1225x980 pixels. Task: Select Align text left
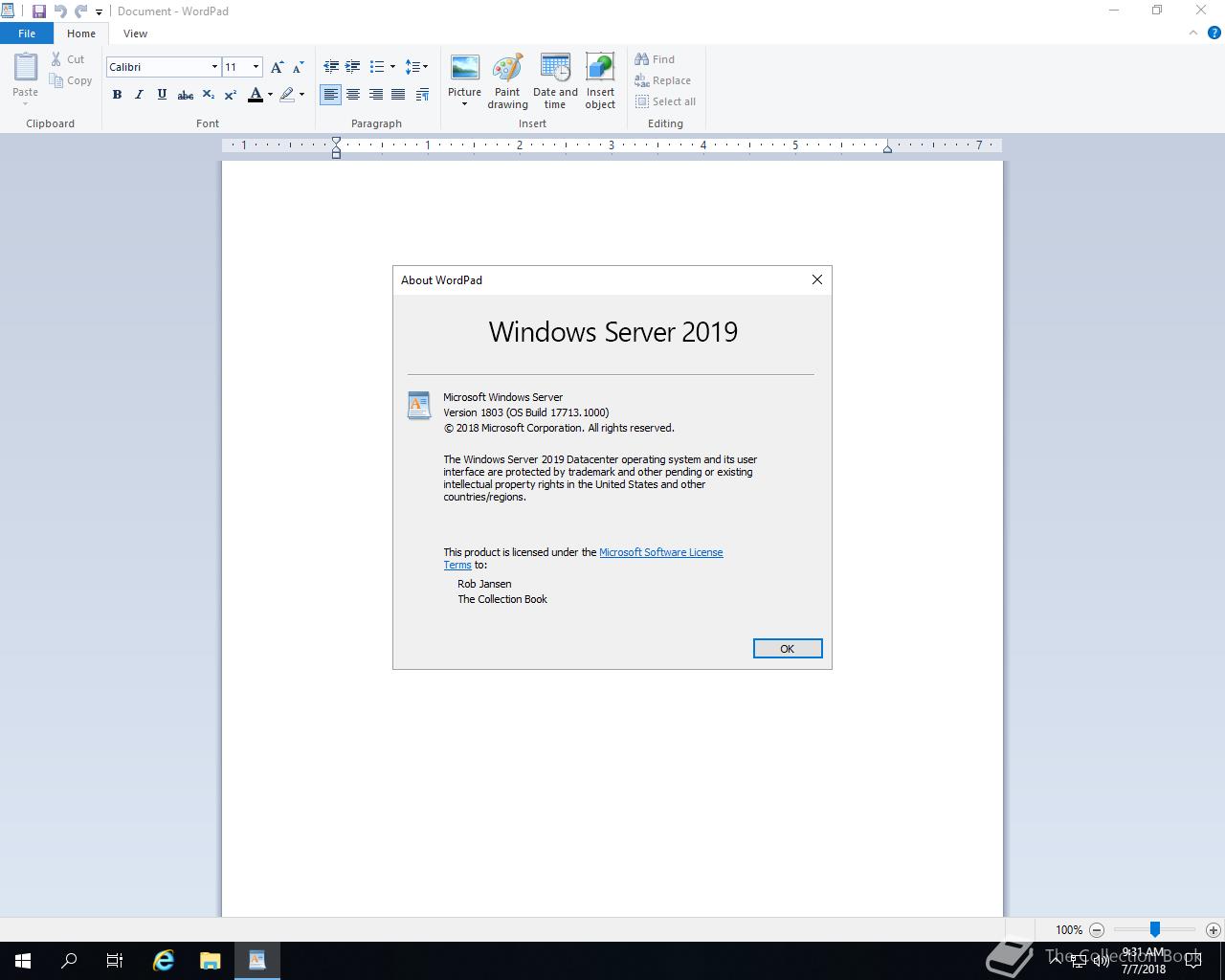tap(330, 95)
